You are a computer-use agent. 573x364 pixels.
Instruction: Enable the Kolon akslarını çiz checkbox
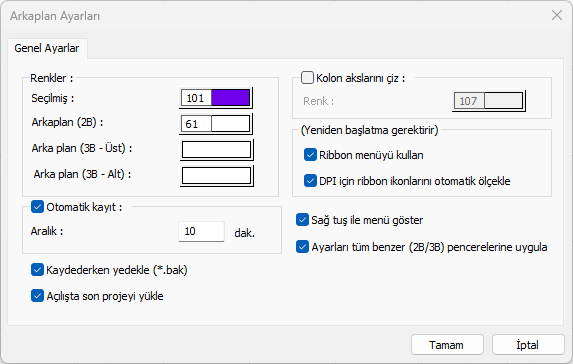coord(307,78)
